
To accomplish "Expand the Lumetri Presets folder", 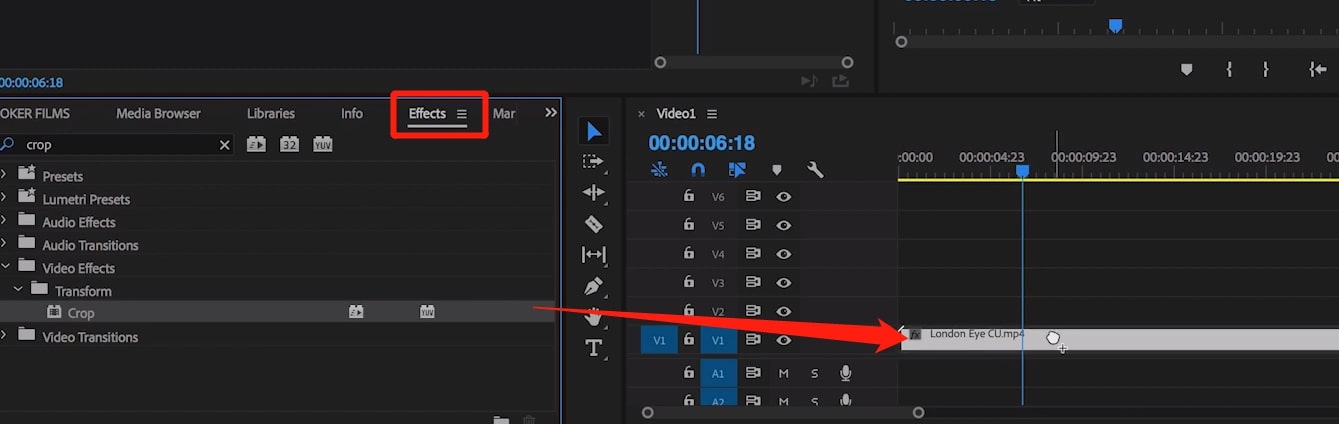I will [x=4, y=198].
